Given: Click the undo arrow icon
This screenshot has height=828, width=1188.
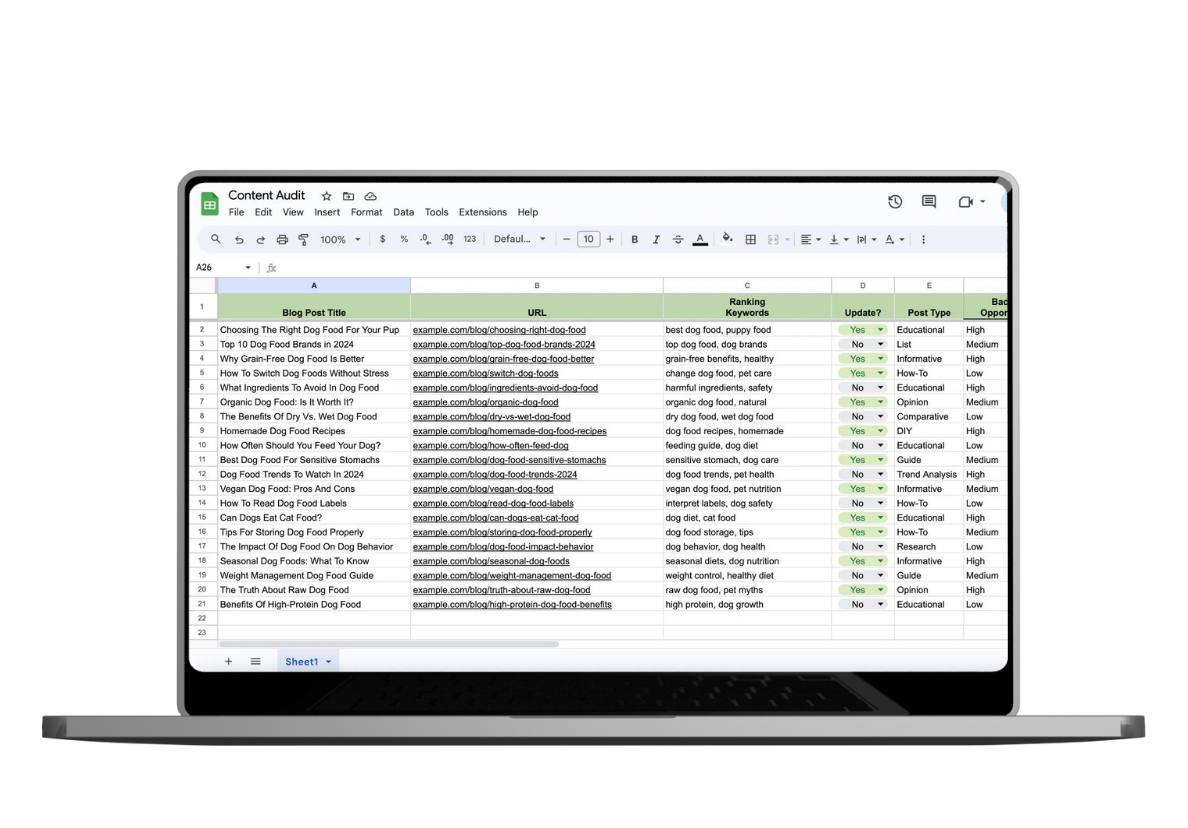Looking at the screenshot, I should point(239,240).
